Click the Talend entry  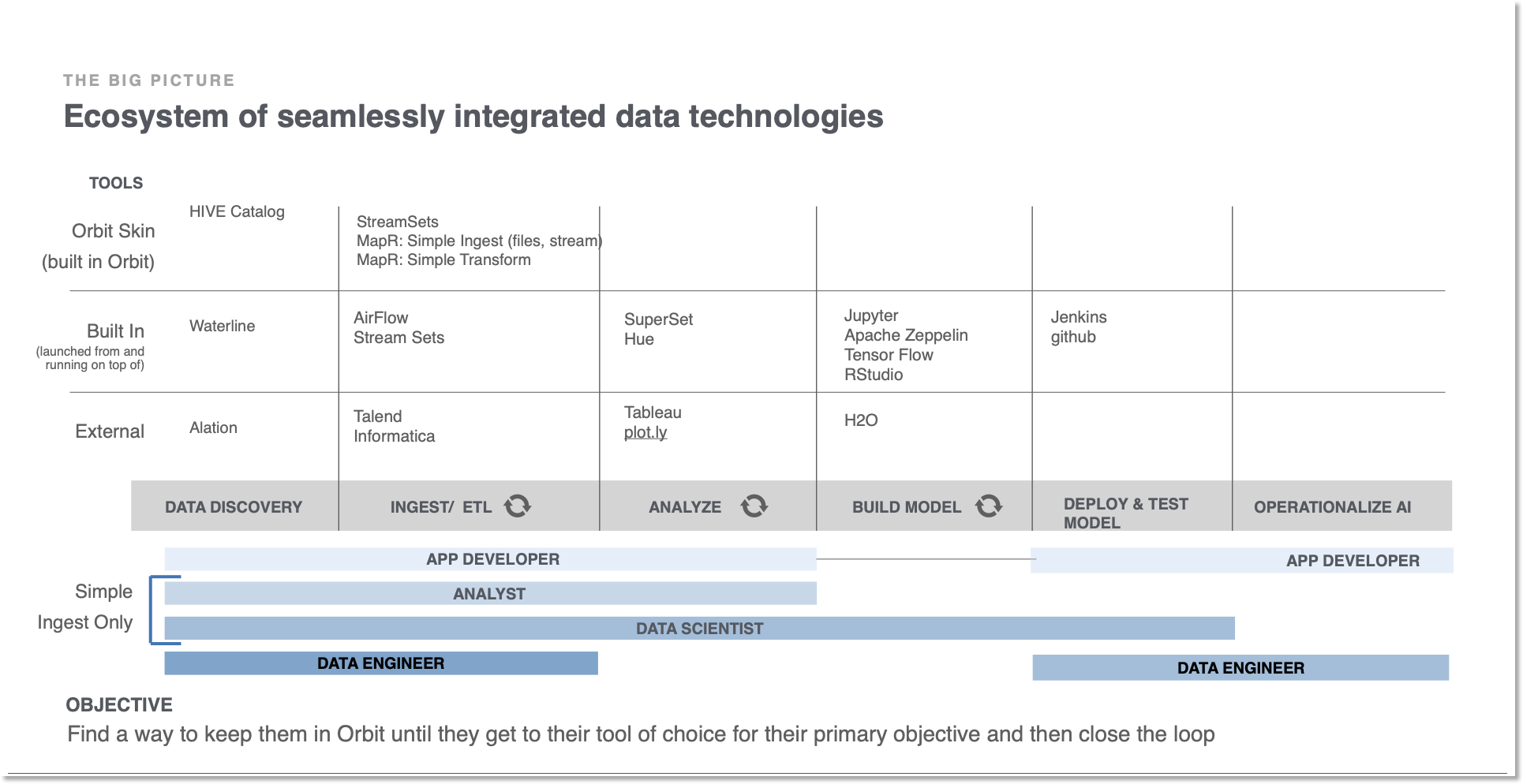coord(378,416)
